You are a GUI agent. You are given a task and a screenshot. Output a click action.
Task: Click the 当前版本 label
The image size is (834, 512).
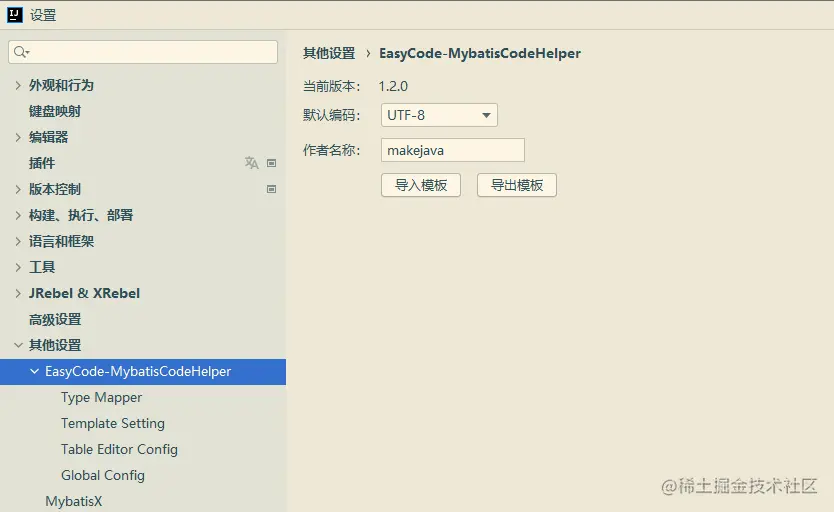tap(331, 86)
